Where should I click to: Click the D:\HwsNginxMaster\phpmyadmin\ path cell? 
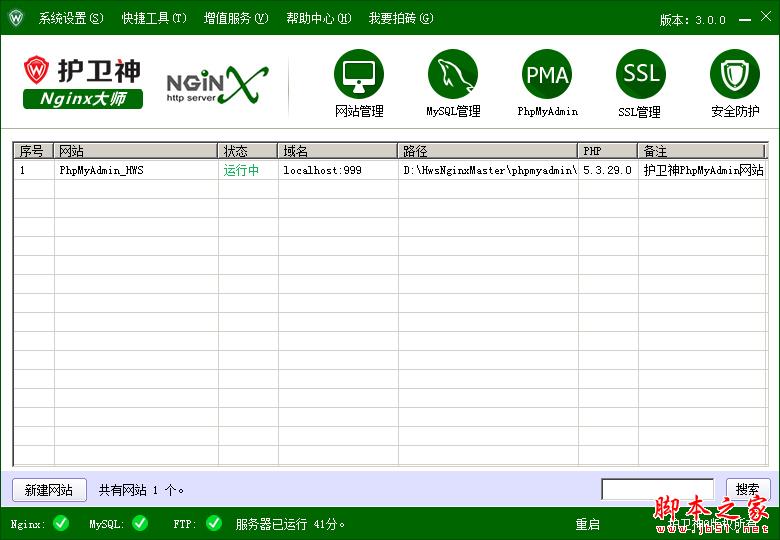click(490, 170)
